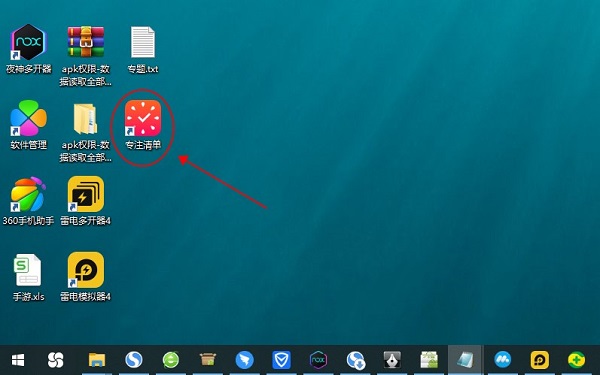The height and width of the screenshot is (375, 600).
Task: Select the 专题.txt text file
Action: click(x=143, y=49)
